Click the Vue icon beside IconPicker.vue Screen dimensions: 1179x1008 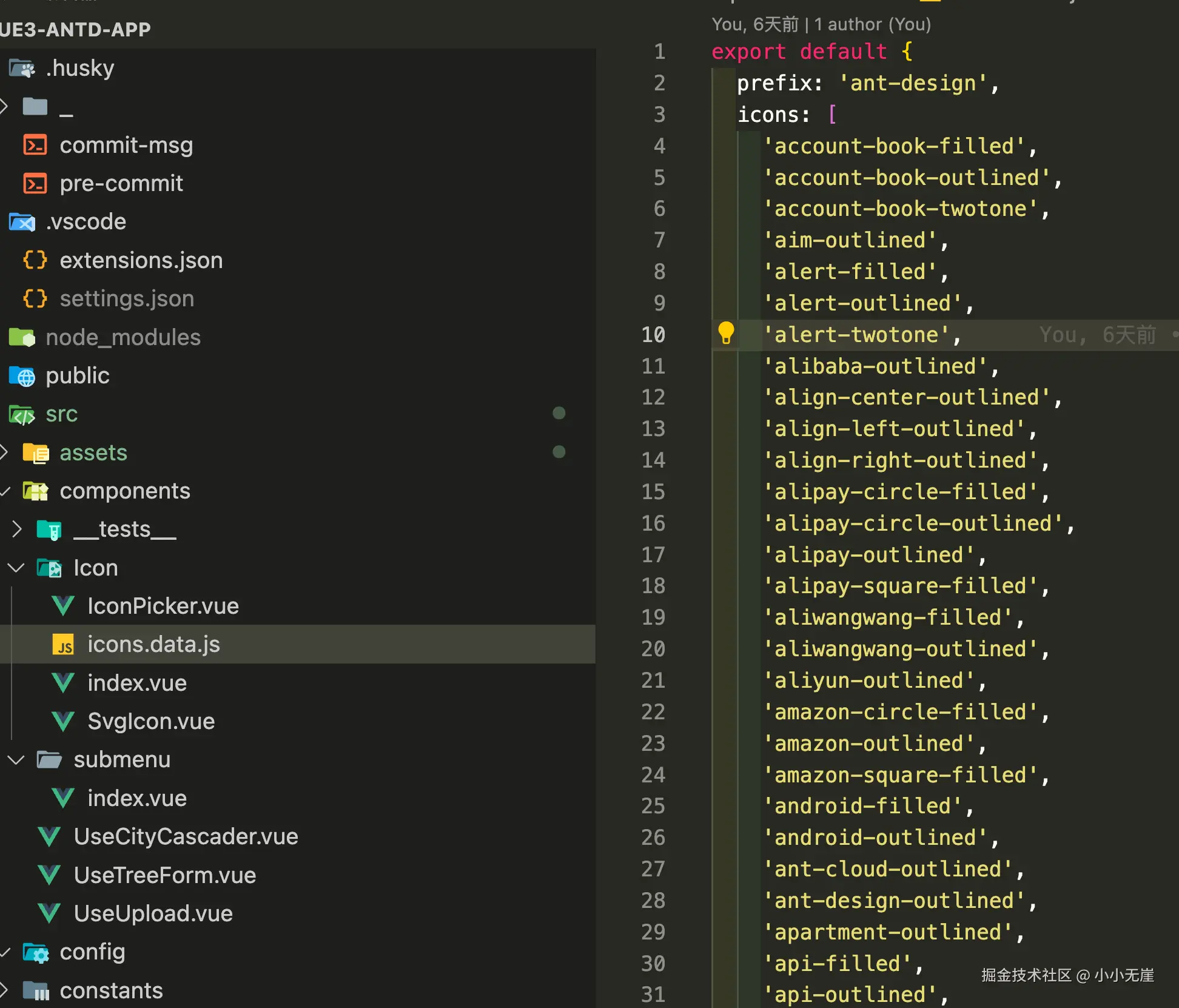(x=63, y=606)
